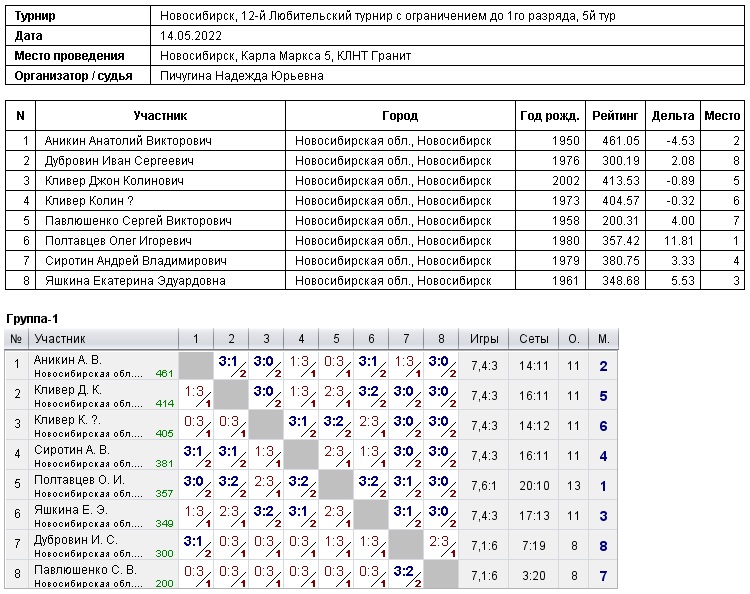This screenshot has height=594, width=750.
Task: Click the 'Участник' header of the participants table
Action: click(x=160, y=116)
